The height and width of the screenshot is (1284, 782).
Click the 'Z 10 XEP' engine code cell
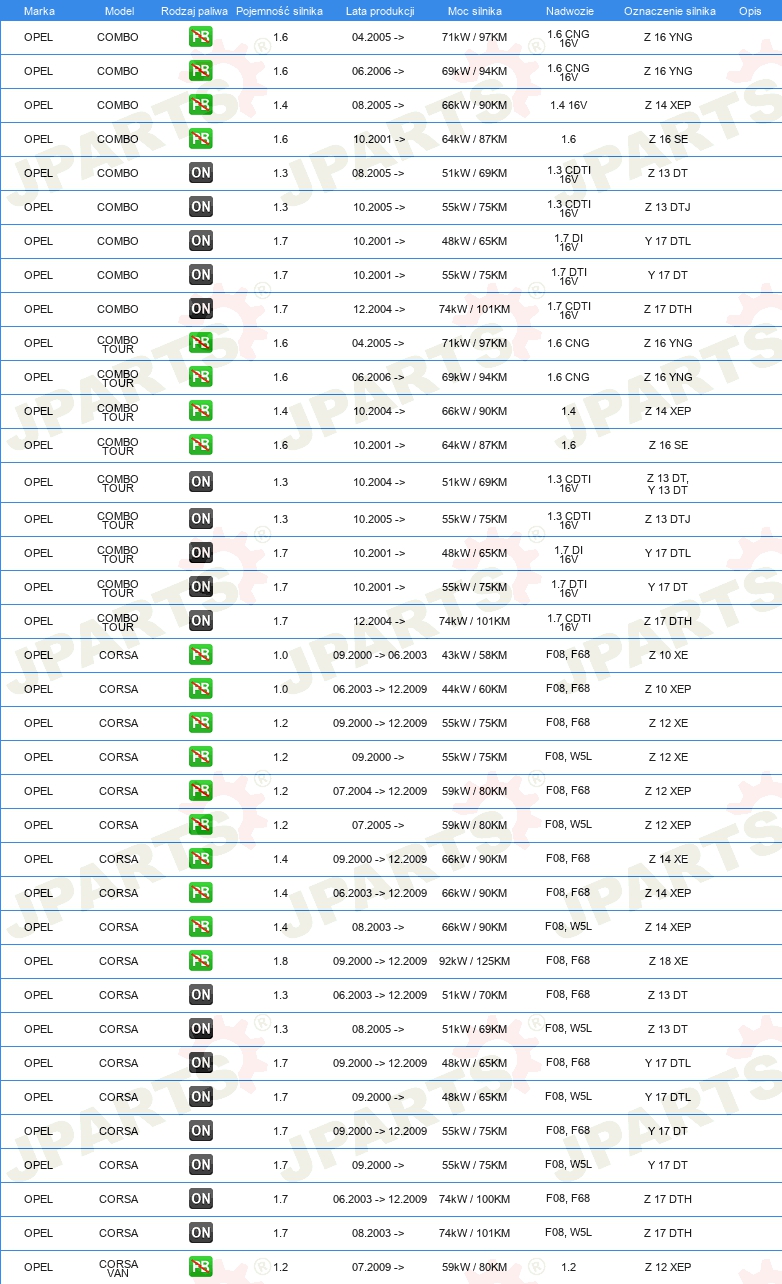[x=668, y=689]
